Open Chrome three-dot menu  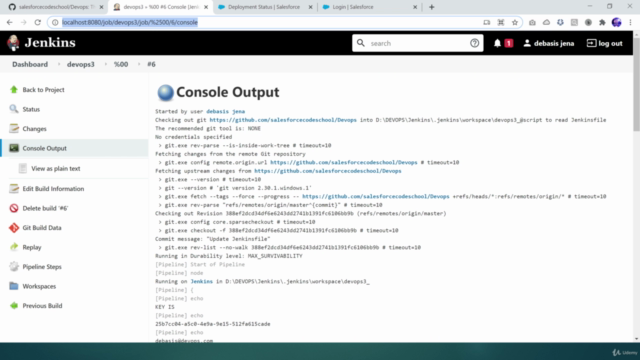pos(630,22)
